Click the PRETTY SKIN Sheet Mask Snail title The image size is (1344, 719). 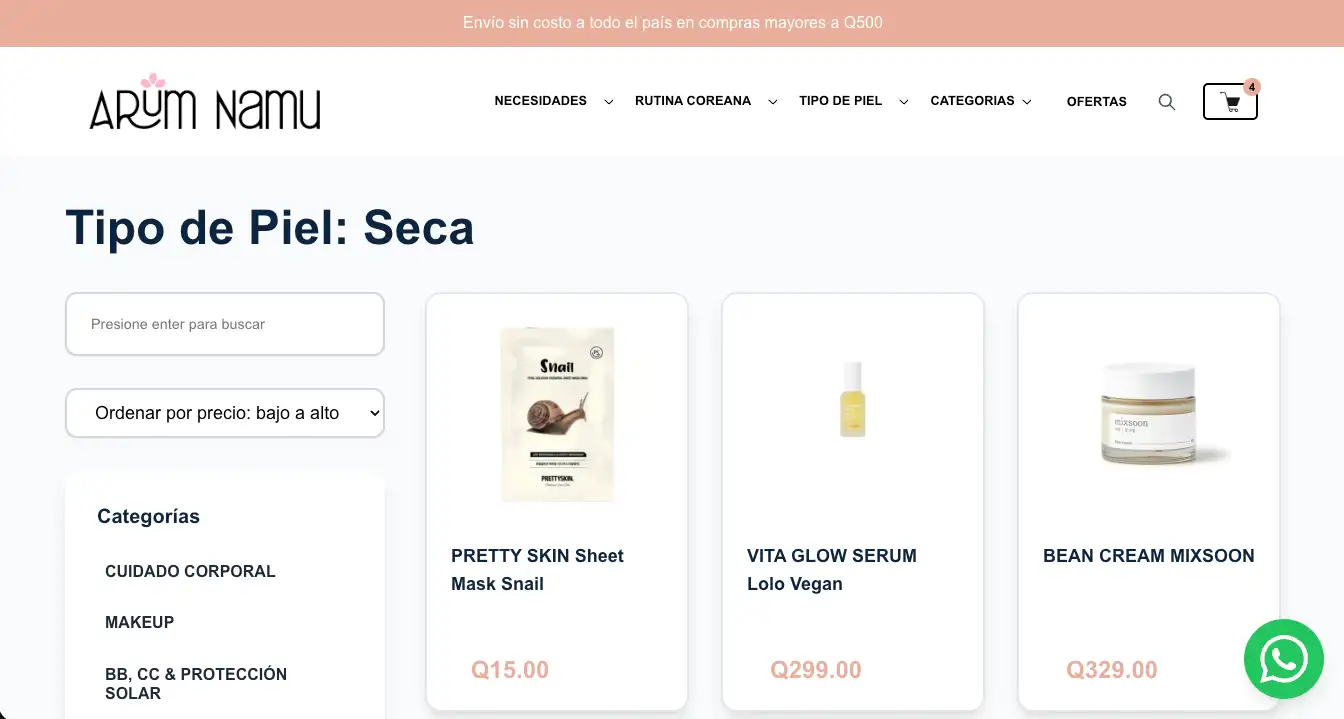pyautogui.click(x=537, y=569)
